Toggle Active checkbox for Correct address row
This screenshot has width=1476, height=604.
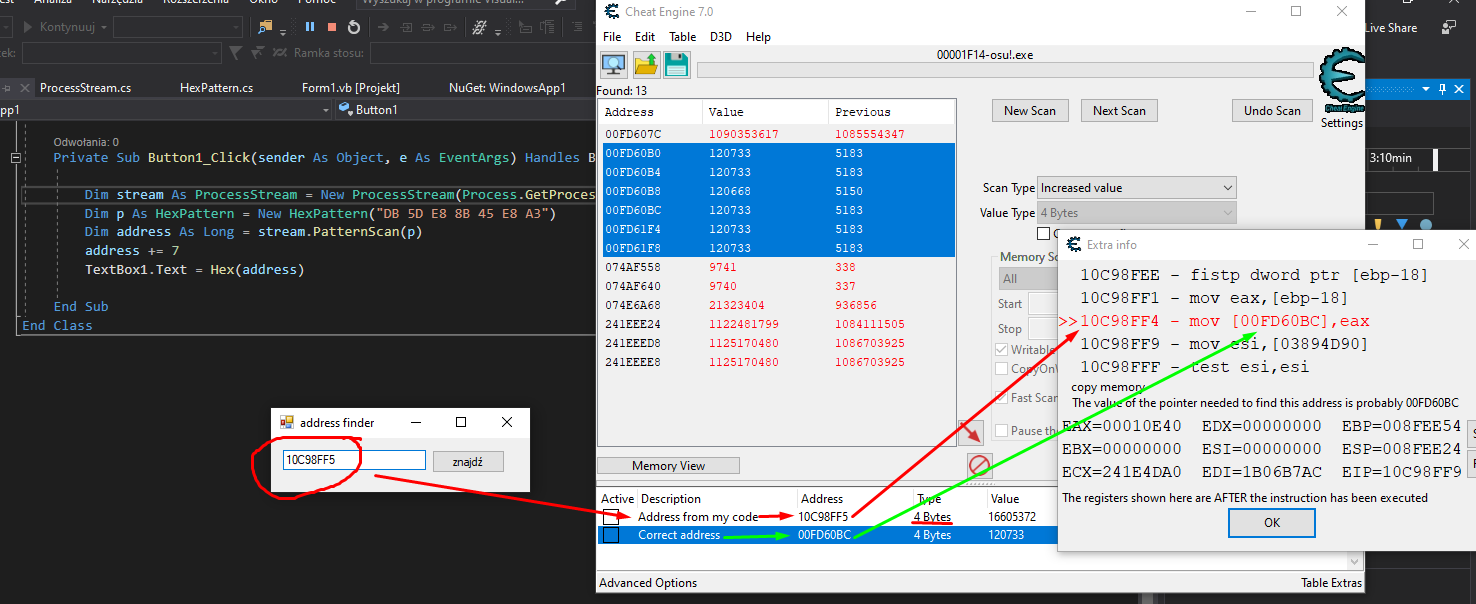click(x=610, y=535)
